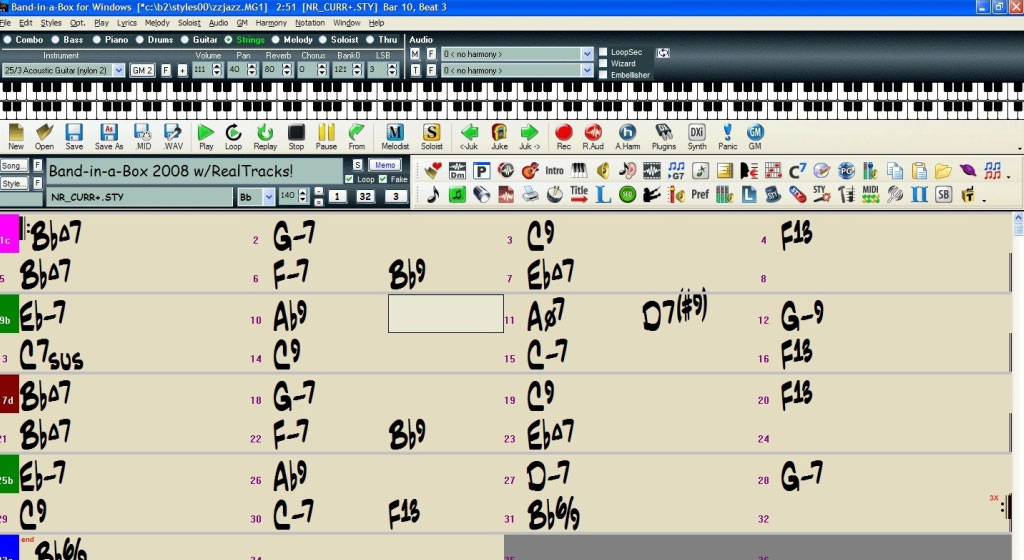Select the Melody part radio button

tap(276, 40)
